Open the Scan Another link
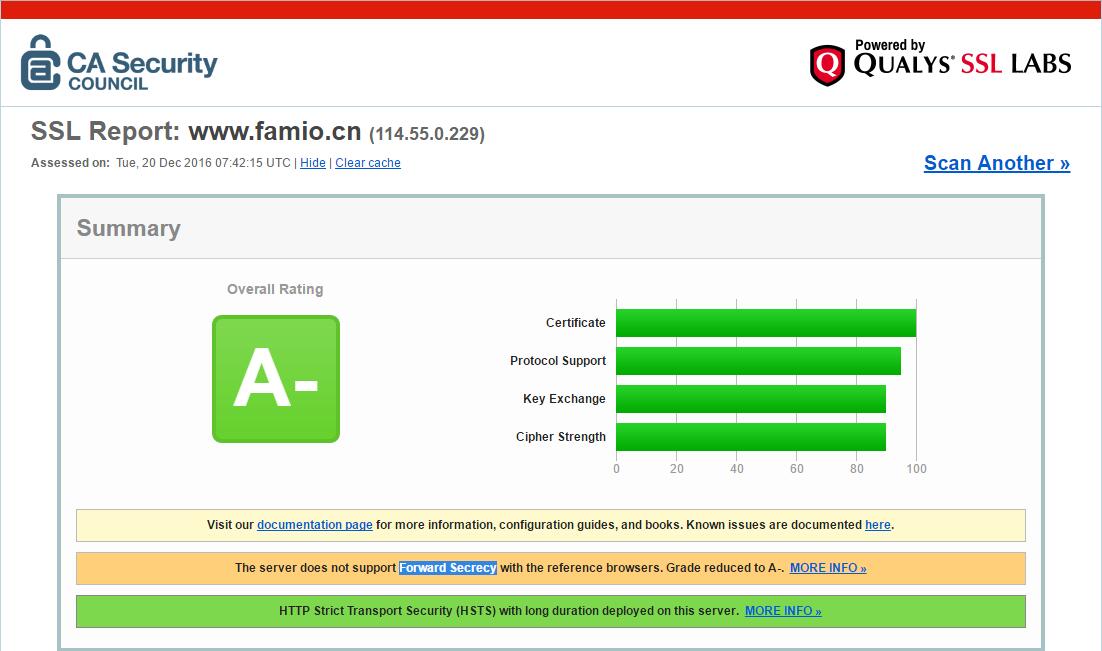The width and height of the screenshot is (1102, 651). coord(997,163)
